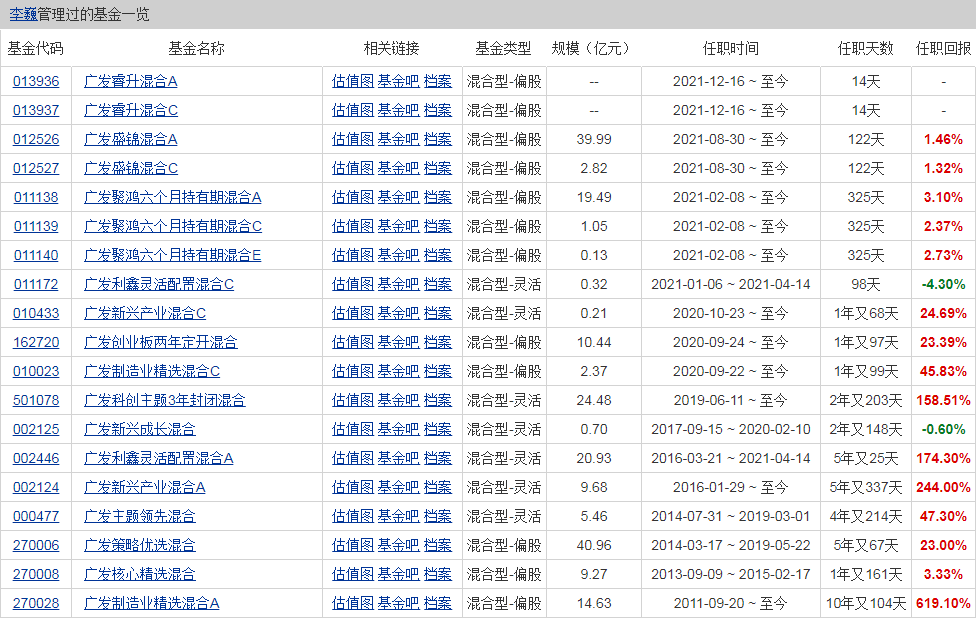Open 广发聚鸿六个月持有期混合E fund page

point(173,256)
